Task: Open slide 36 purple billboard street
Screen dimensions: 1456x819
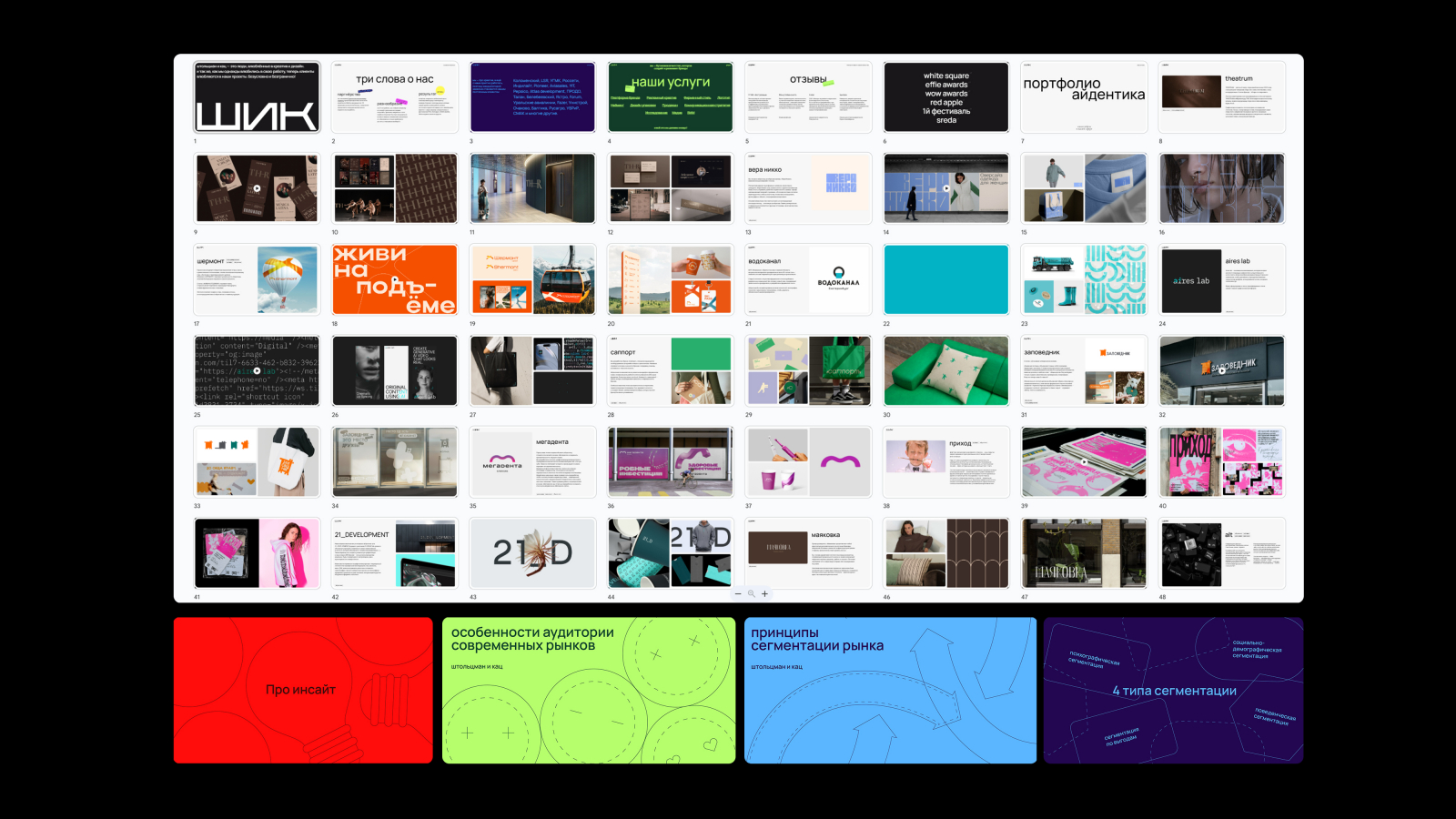Action: point(671,461)
